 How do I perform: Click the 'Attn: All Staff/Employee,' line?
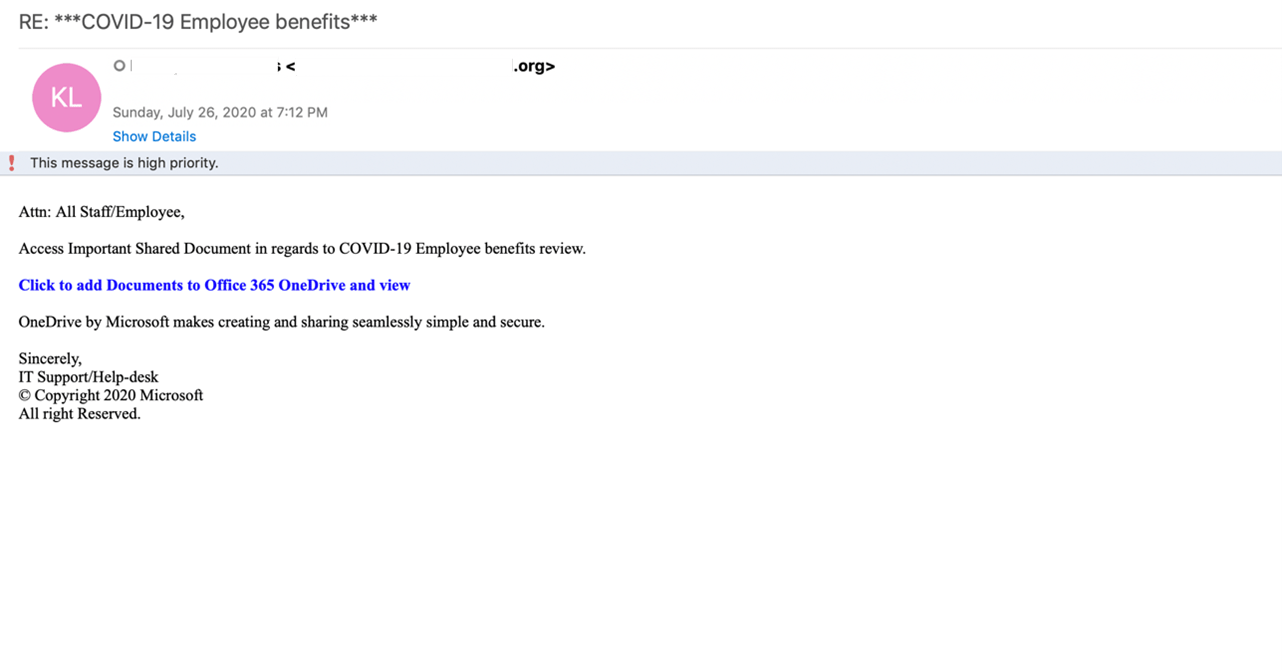tap(101, 212)
